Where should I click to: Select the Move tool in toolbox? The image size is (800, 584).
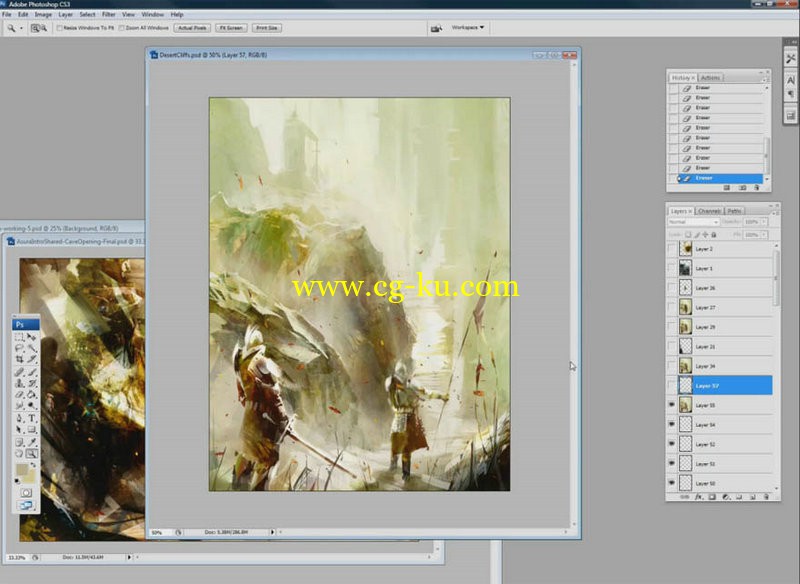(32, 338)
